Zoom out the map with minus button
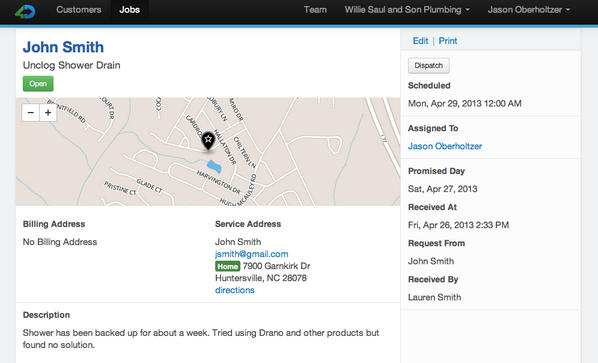Image resolution: width=598 pixels, height=363 pixels. (31, 112)
